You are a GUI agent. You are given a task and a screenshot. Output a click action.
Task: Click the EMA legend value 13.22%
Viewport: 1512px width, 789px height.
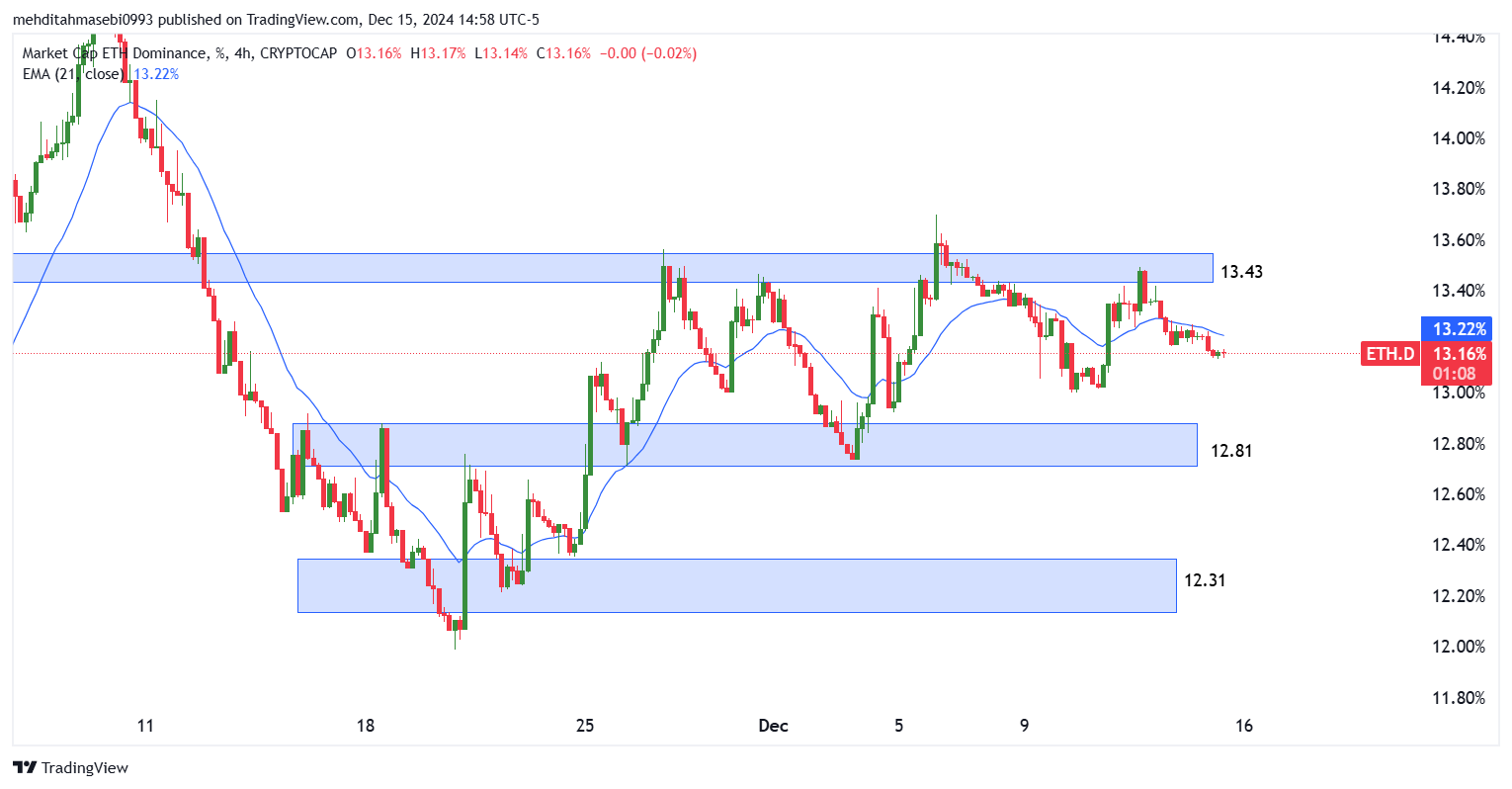(x=156, y=74)
